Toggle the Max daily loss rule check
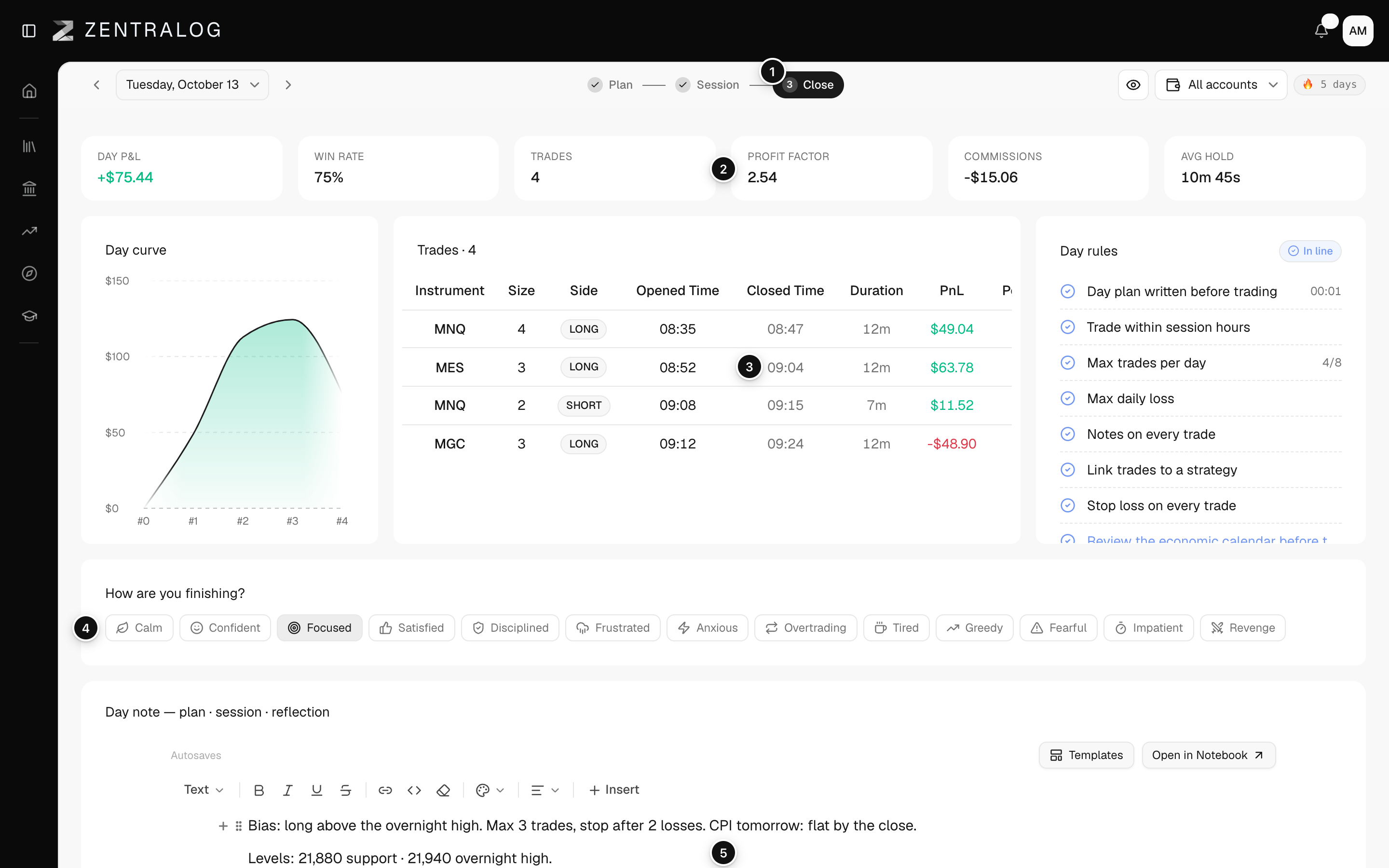Screen dimensions: 1389x868 [1068, 398]
